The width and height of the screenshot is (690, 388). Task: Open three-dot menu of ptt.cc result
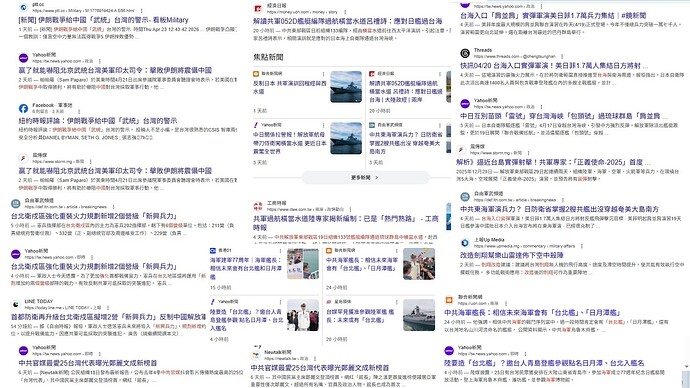click(141, 11)
